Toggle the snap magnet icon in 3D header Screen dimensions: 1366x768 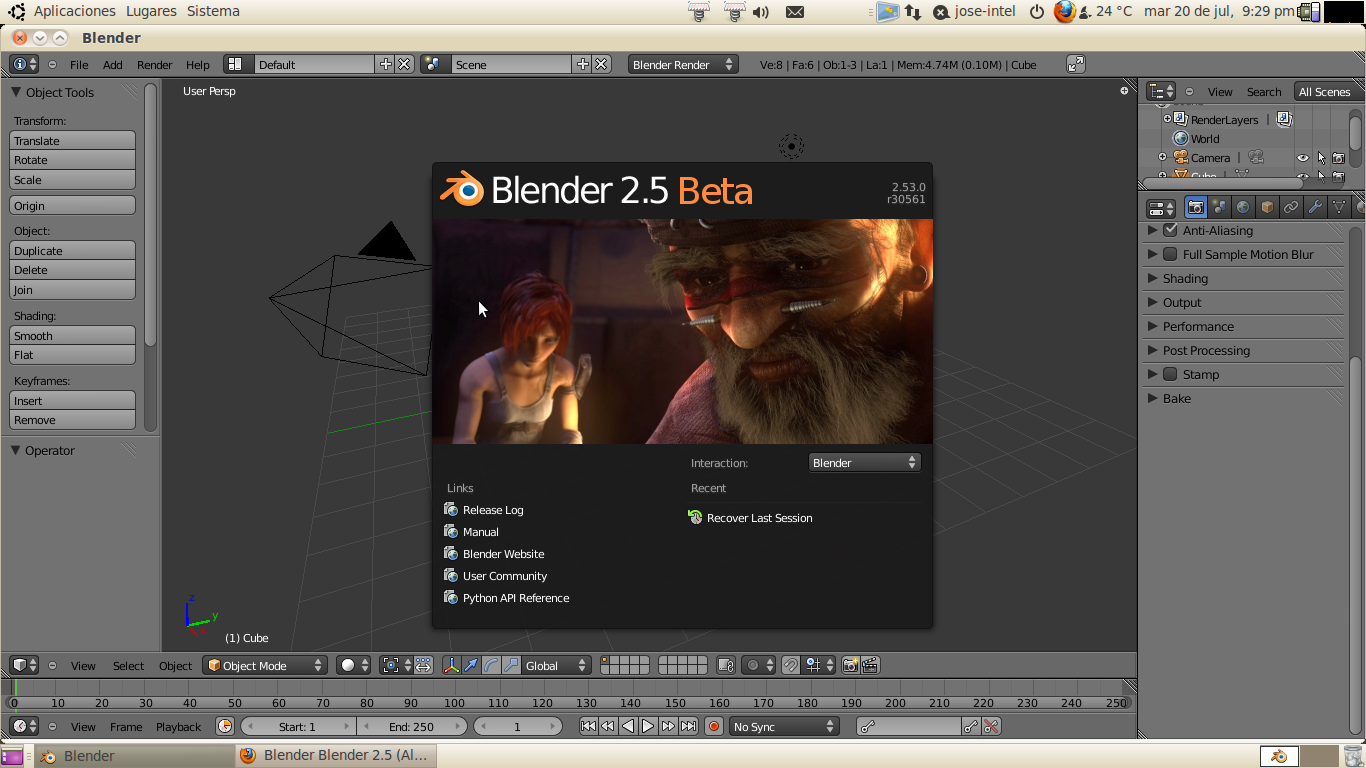(x=791, y=665)
